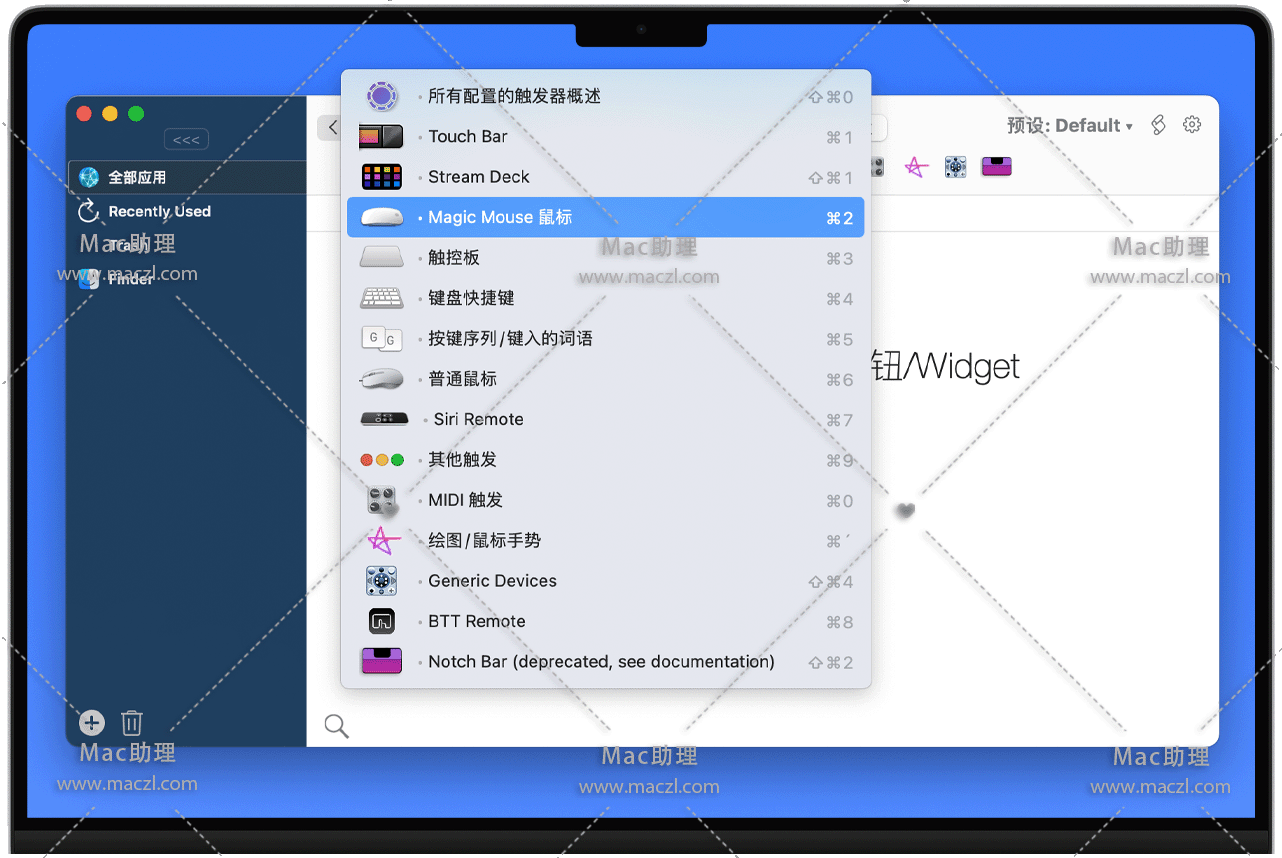Click the trash can delete icon in the sidebar
The width and height of the screenshot is (1282, 858).
132,722
